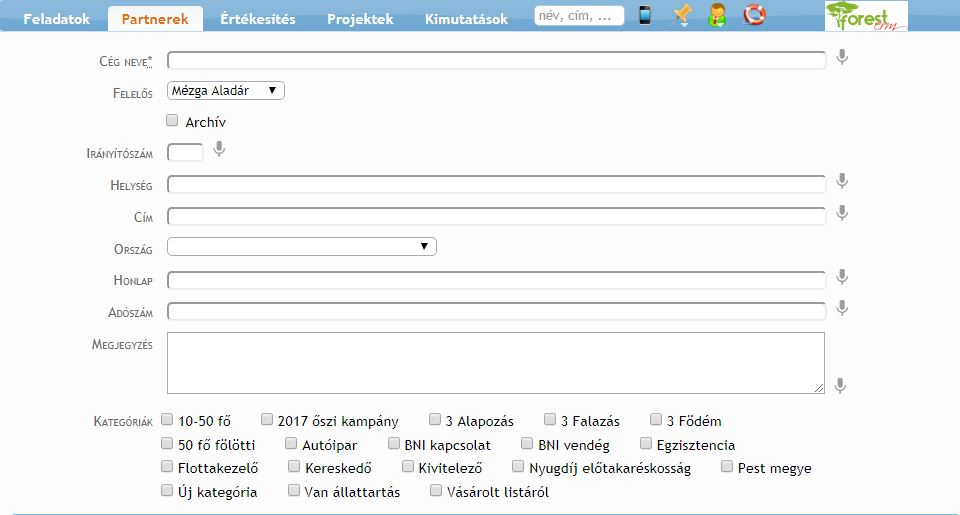Tick the Archív checkbox
960x515 pixels.
click(172, 121)
